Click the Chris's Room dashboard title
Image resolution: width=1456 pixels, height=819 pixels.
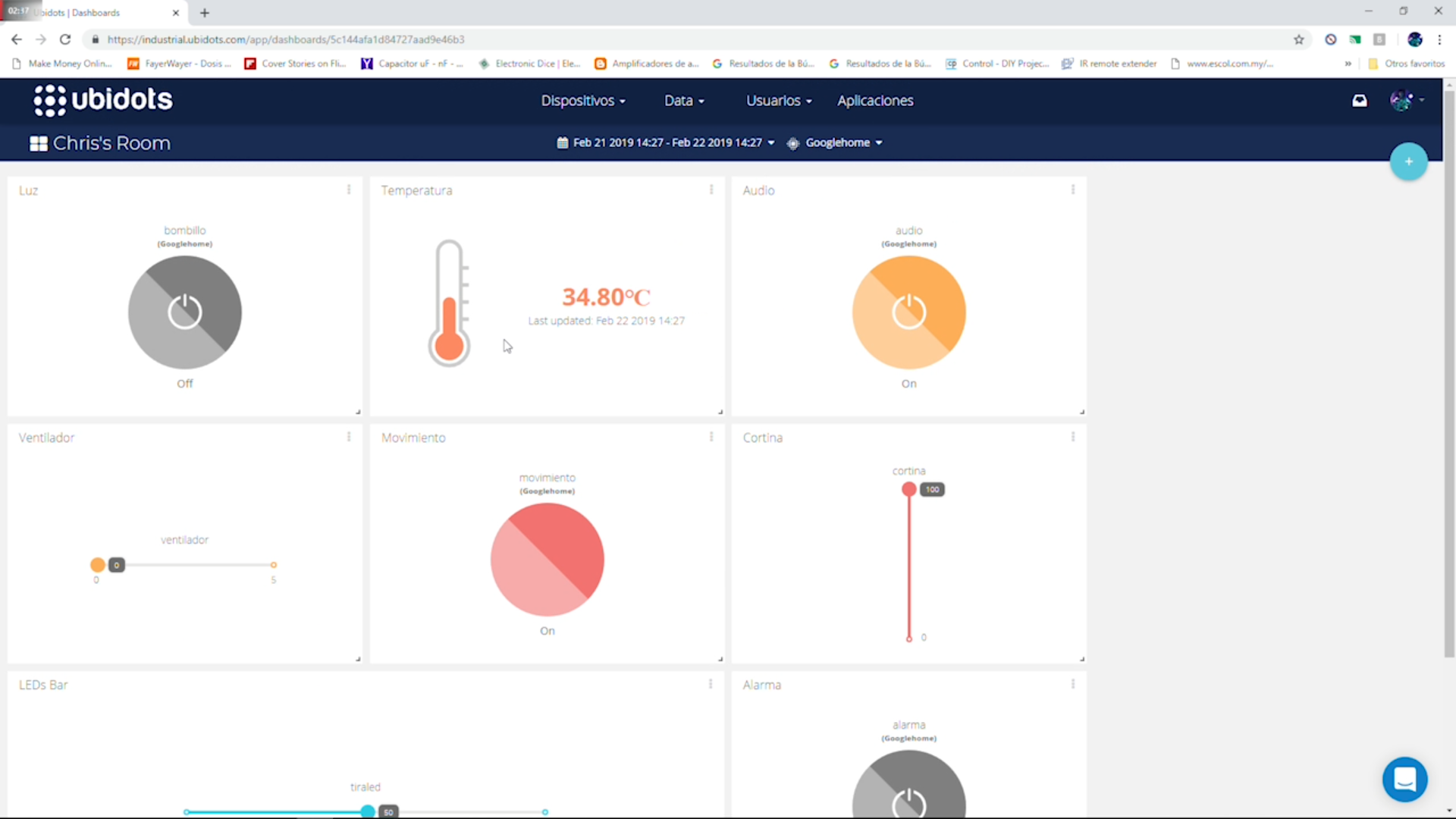point(111,143)
